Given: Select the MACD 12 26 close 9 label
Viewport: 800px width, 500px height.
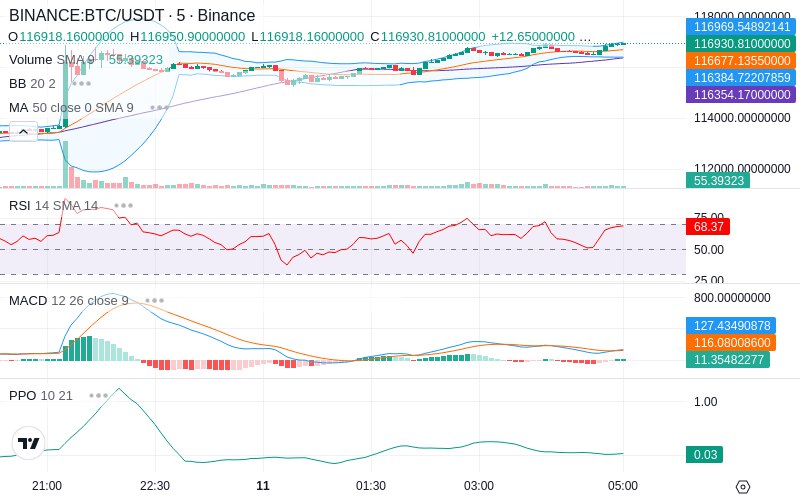Looking at the screenshot, I should coord(69,301).
